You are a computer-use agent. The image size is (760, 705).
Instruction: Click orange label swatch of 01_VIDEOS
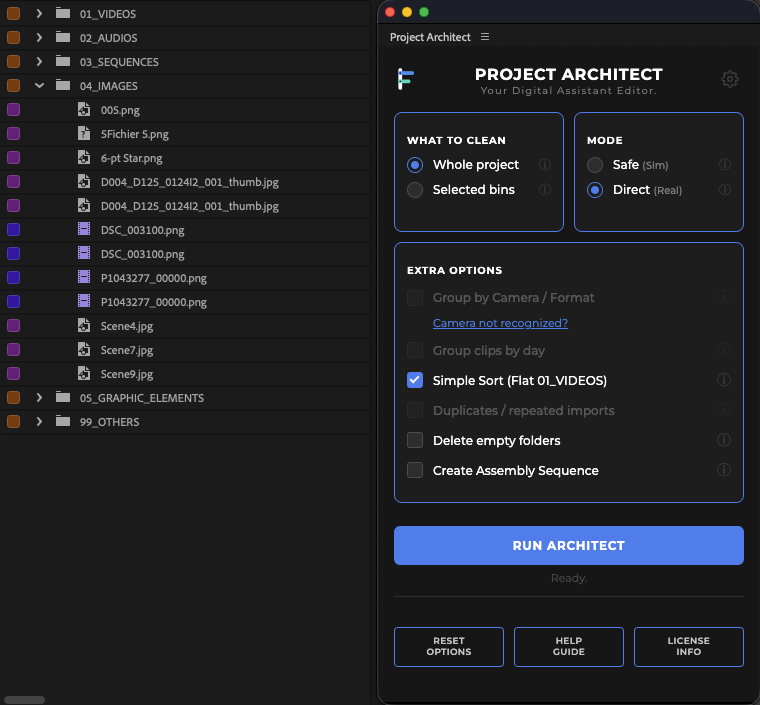(x=14, y=14)
